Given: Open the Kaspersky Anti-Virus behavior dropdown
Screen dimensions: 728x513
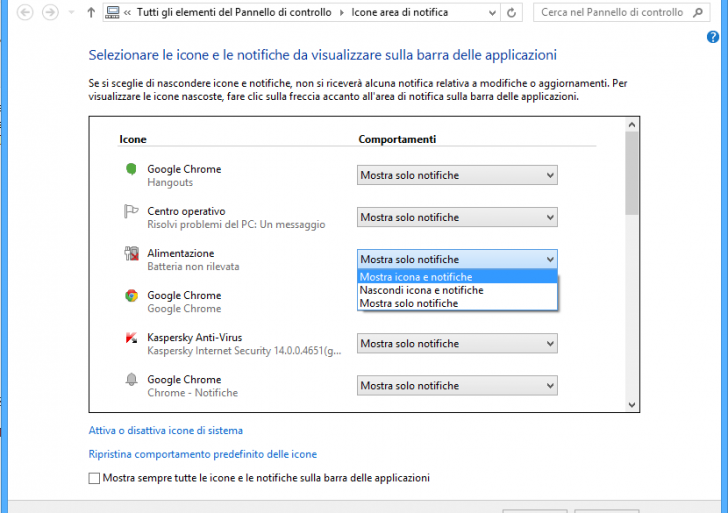Looking at the screenshot, I should click(457, 344).
